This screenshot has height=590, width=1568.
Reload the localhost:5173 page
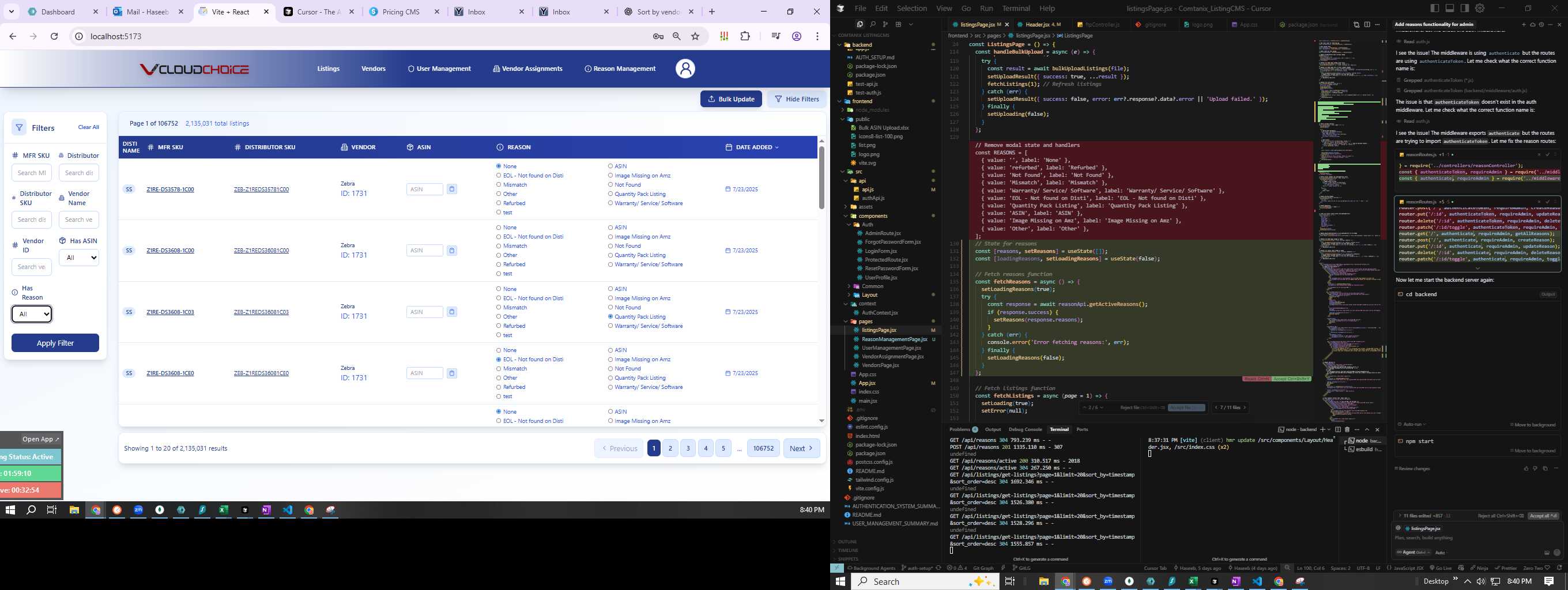pyautogui.click(x=54, y=36)
